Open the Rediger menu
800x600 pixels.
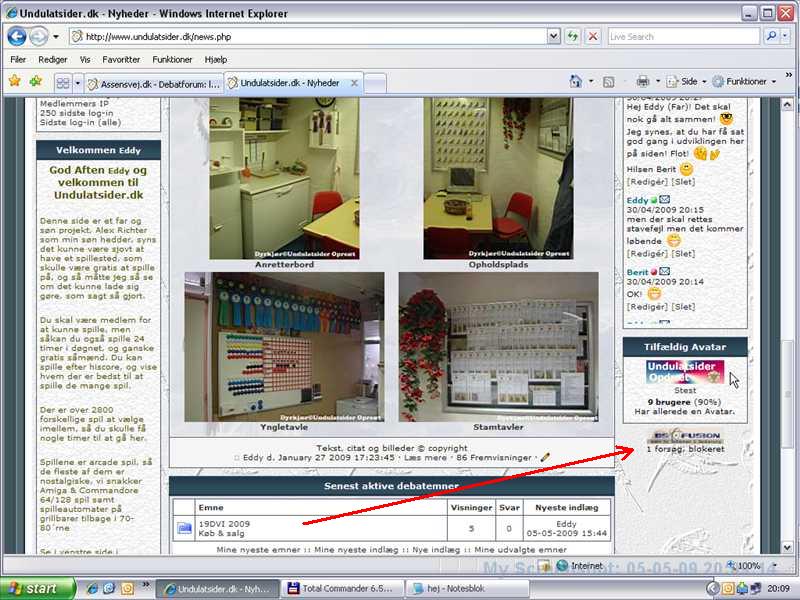pos(53,60)
